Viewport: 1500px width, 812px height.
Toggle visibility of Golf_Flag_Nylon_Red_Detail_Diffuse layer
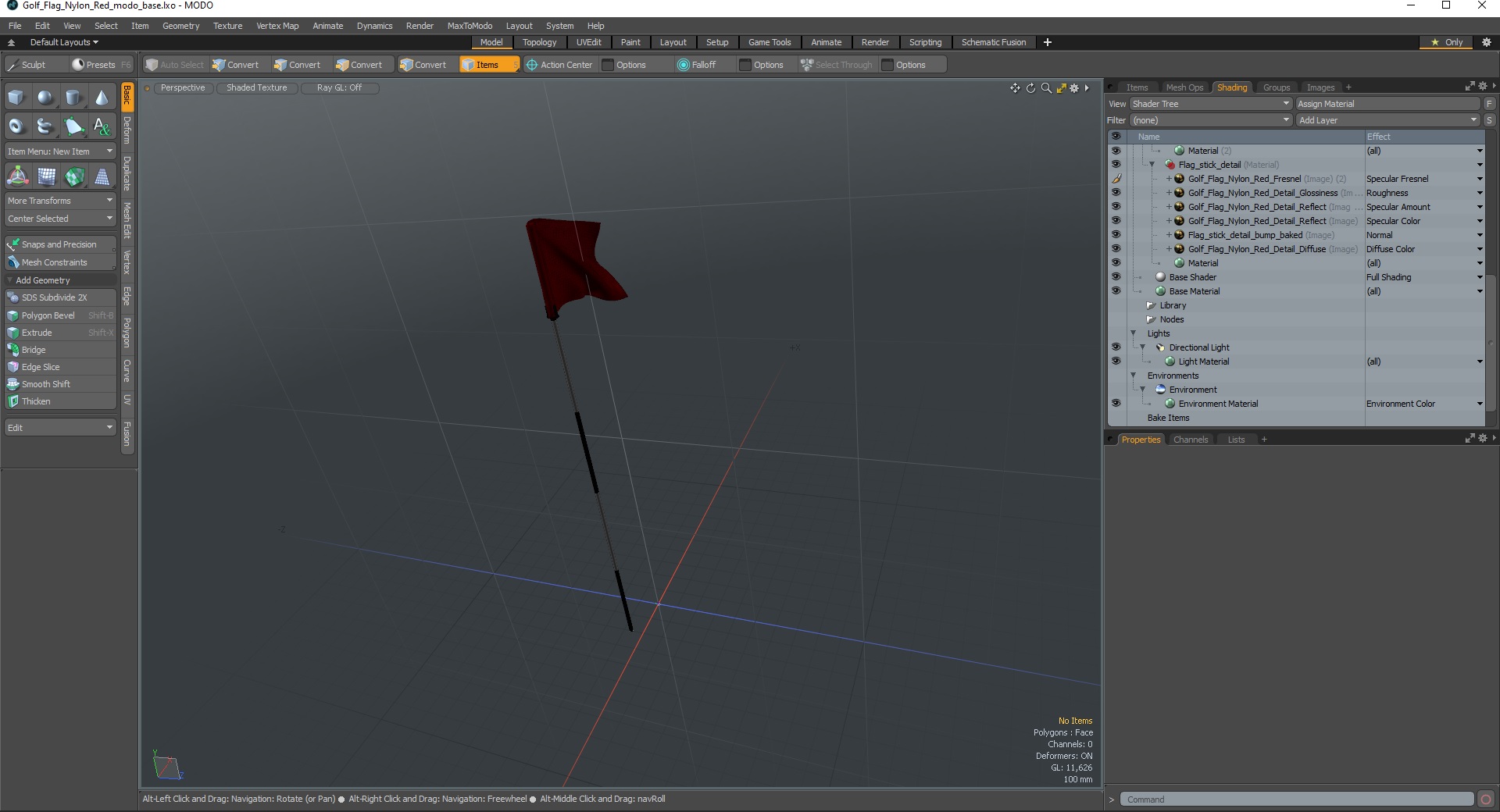pyautogui.click(x=1116, y=249)
